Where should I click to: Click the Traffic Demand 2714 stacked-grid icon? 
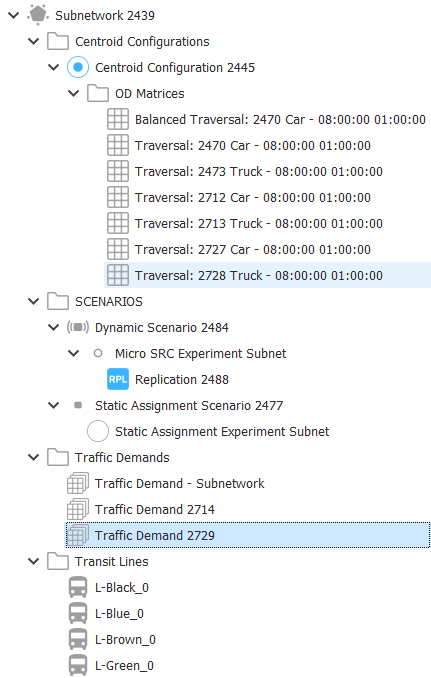[x=78, y=509]
